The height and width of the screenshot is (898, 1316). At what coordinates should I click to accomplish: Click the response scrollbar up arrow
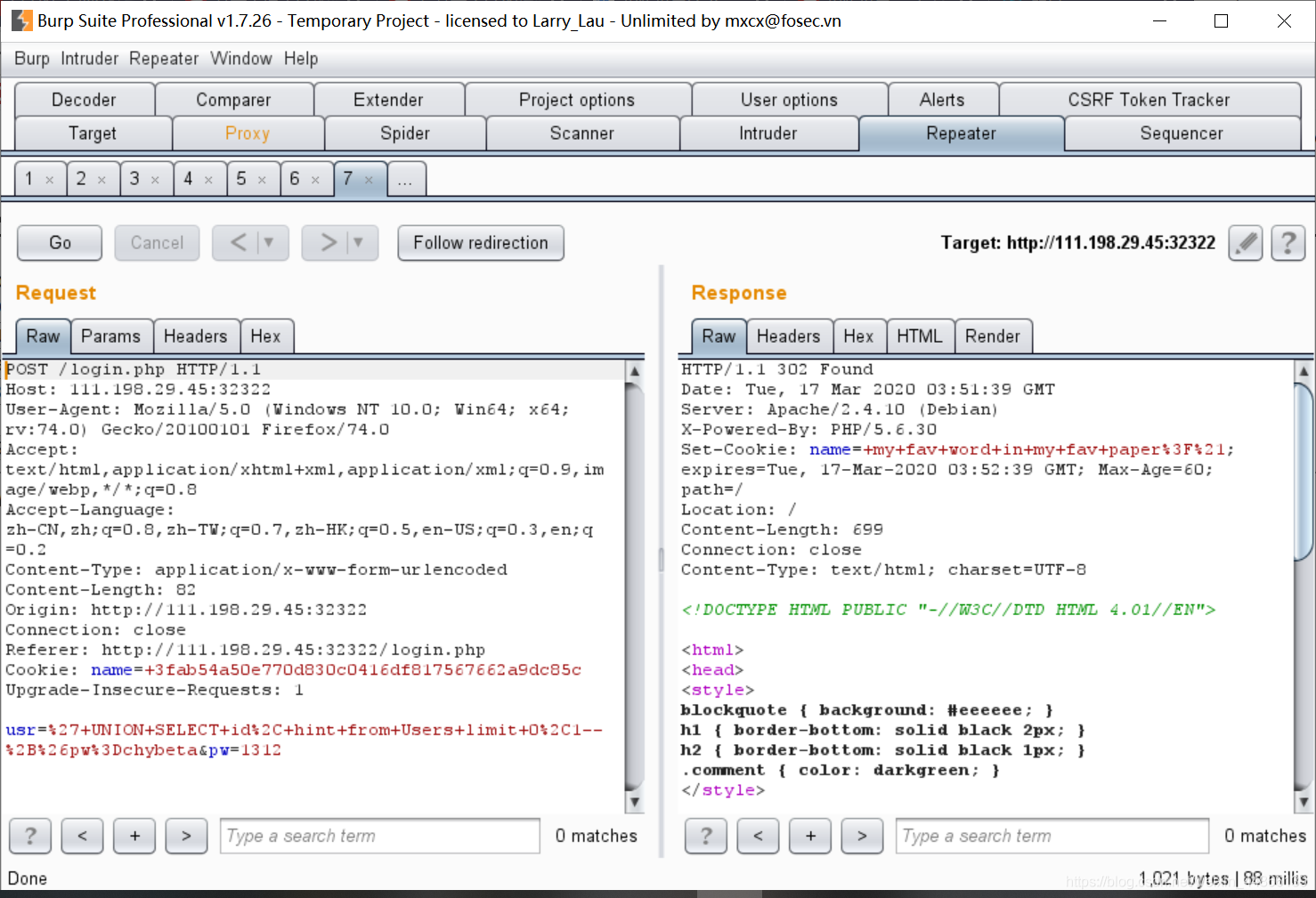click(1304, 371)
